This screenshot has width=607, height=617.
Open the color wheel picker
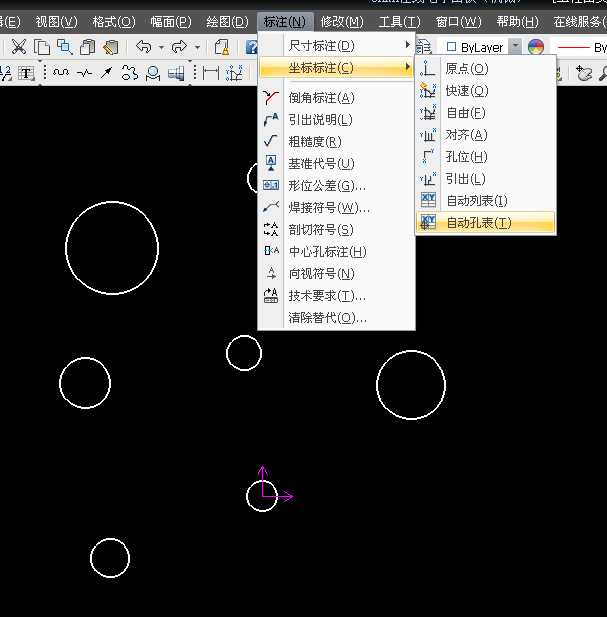(536, 47)
